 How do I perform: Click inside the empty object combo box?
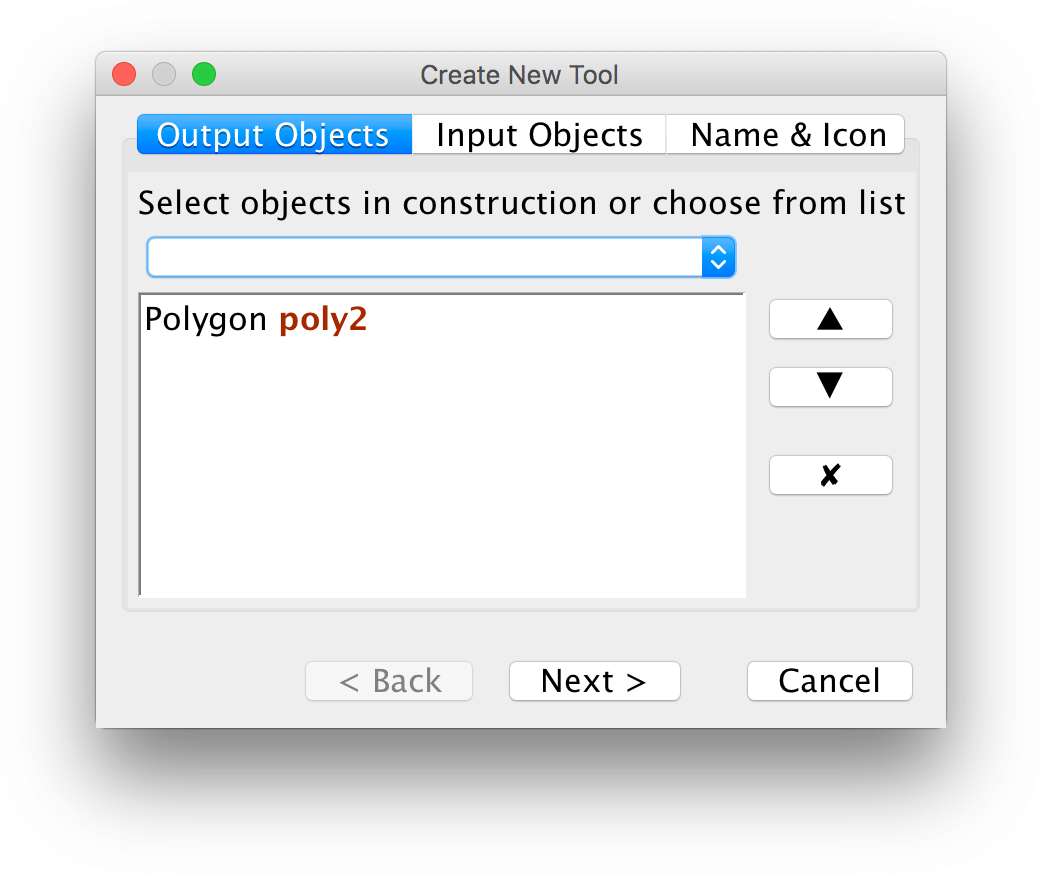(x=425, y=257)
